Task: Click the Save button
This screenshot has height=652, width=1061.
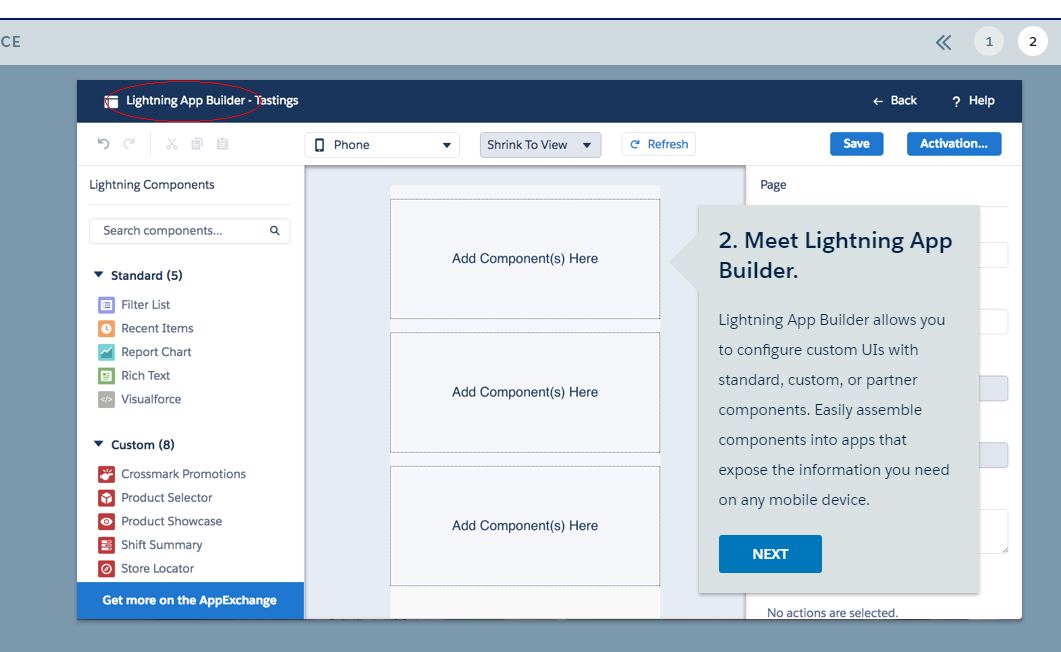Action: click(857, 143)
